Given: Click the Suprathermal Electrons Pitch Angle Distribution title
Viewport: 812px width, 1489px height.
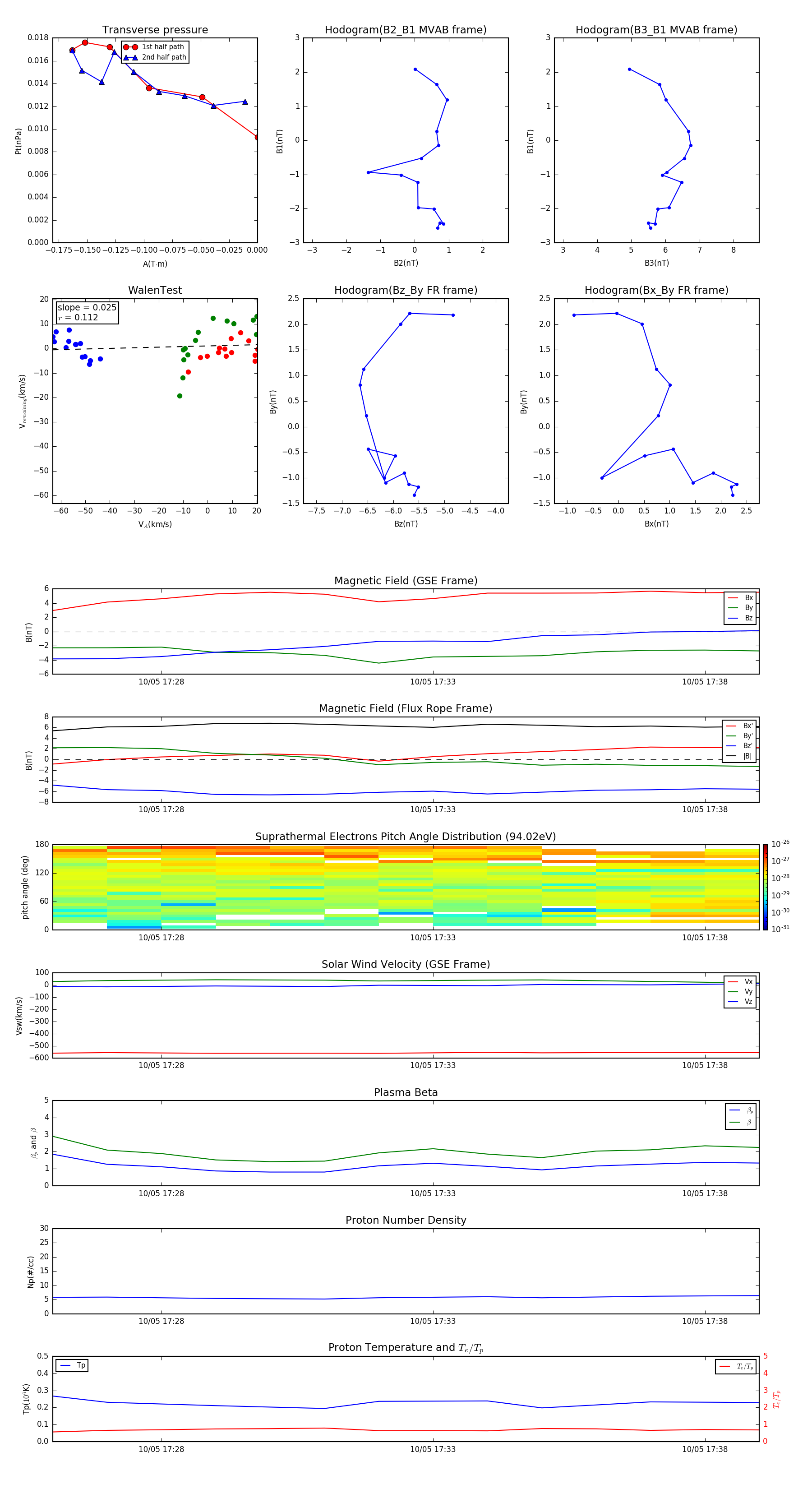Looking at the screenshot, I should (406, 837).
